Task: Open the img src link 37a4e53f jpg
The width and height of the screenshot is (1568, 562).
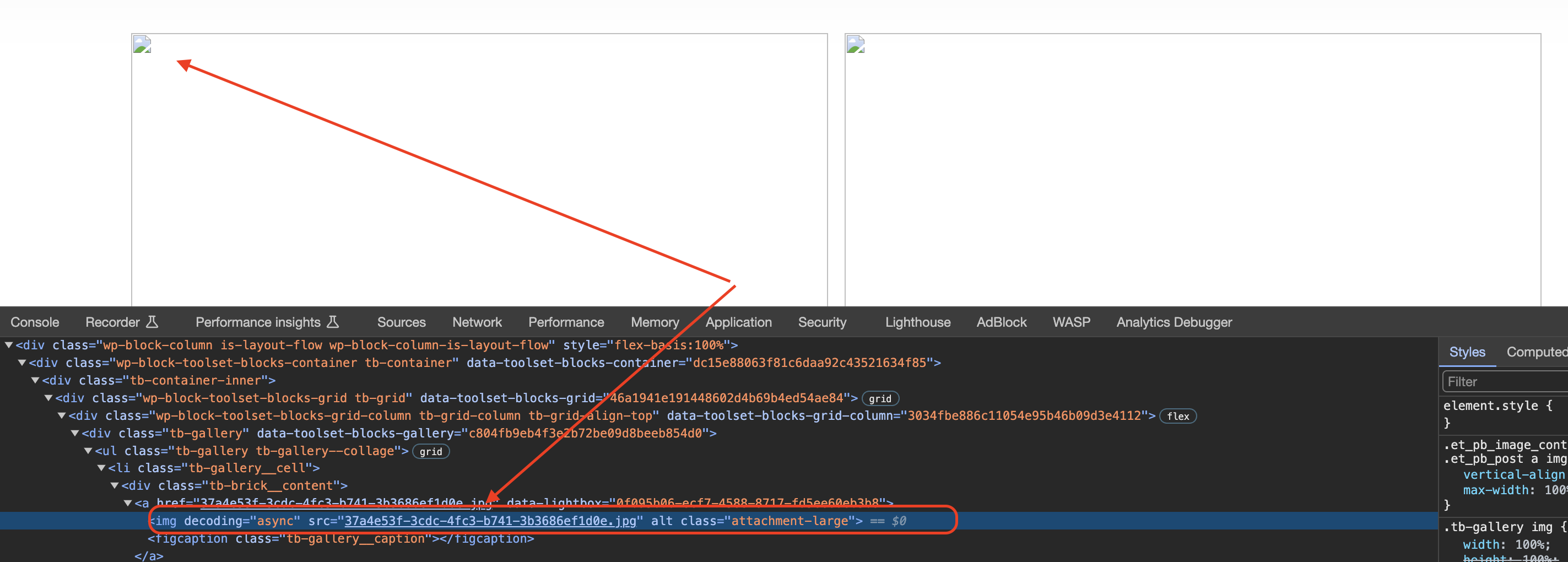Action: point(490,521)
